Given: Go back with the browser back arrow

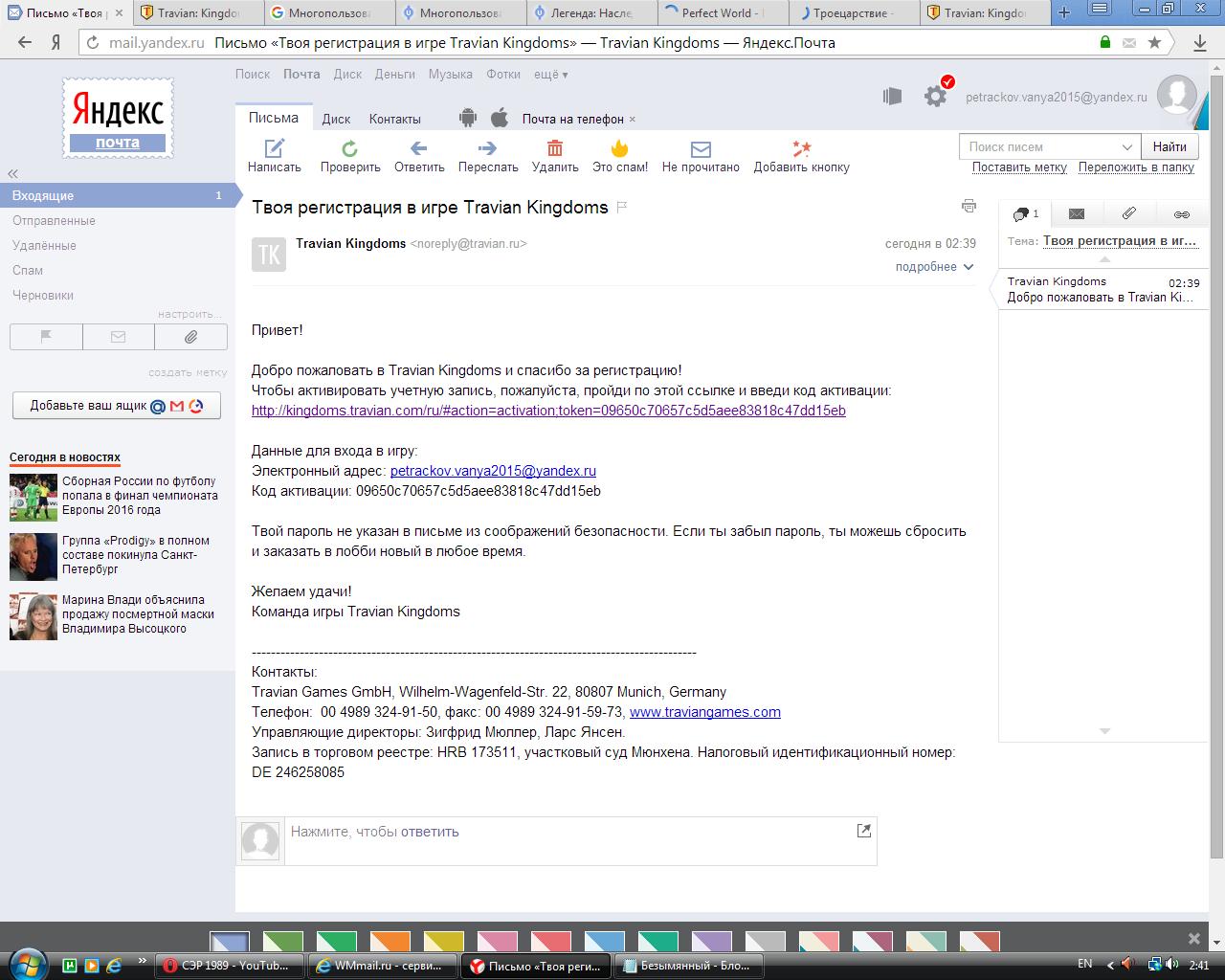Looking at the screenshot, I should (25, 42).
